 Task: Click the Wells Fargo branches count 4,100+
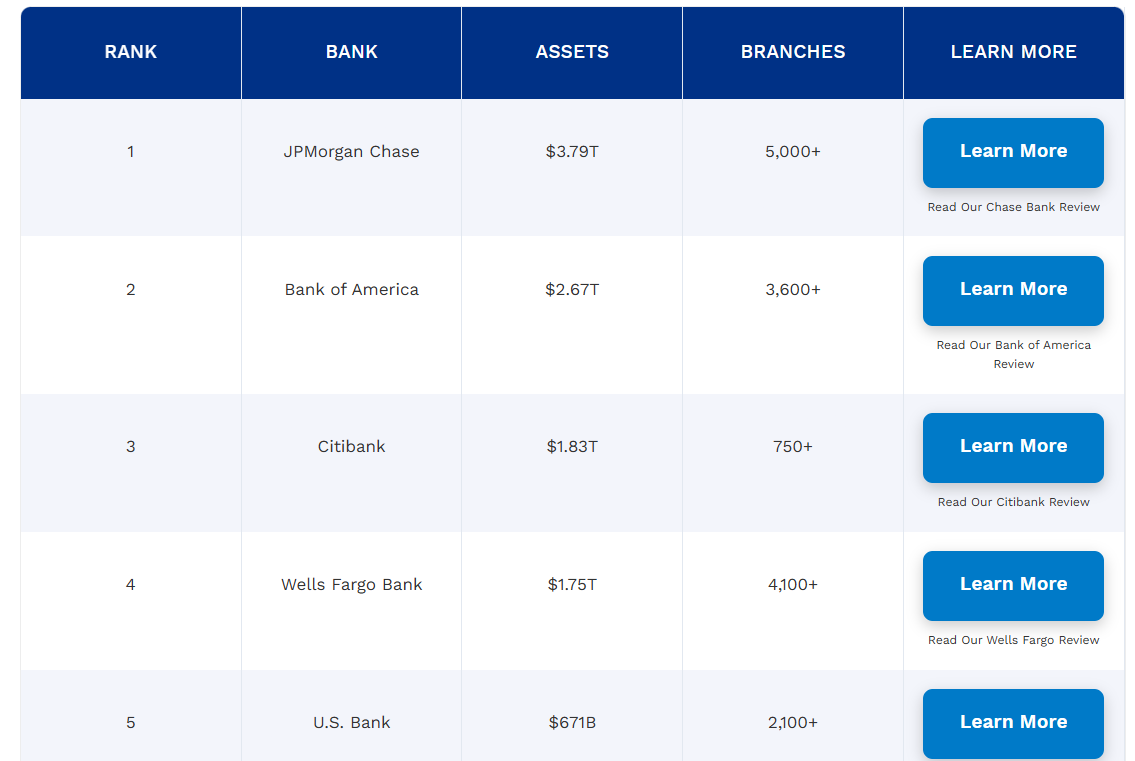pos(792,585)
